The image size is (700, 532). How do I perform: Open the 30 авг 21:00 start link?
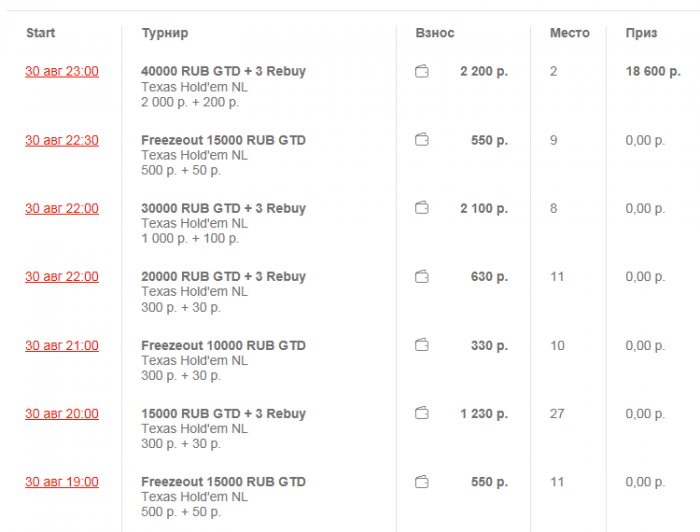point(62,346)
